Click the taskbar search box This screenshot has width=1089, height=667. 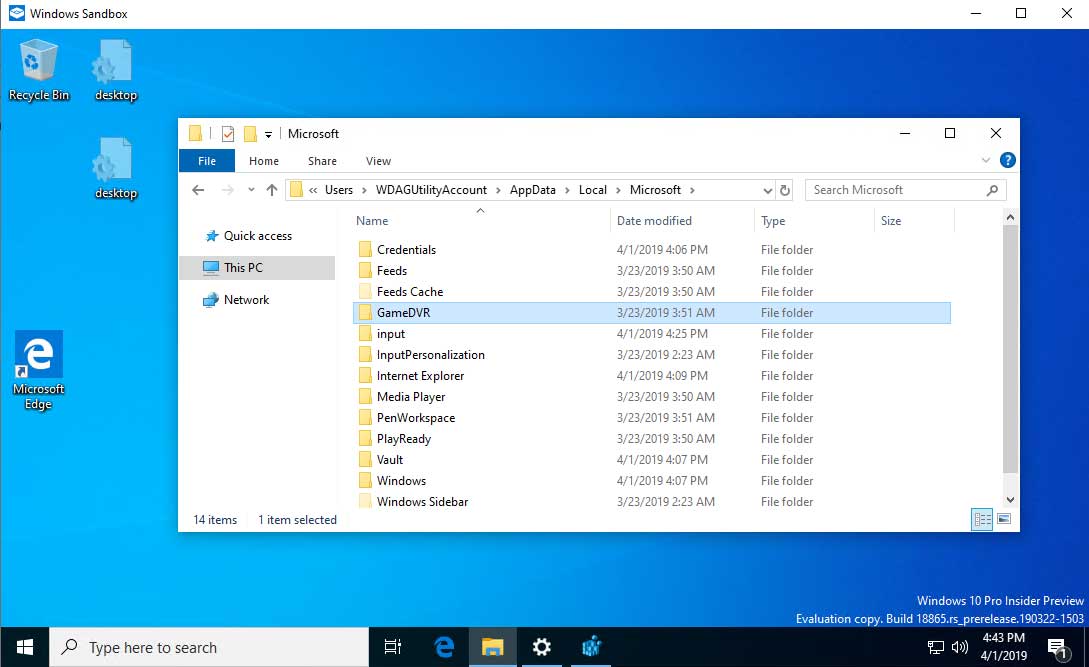click(209, 648)
